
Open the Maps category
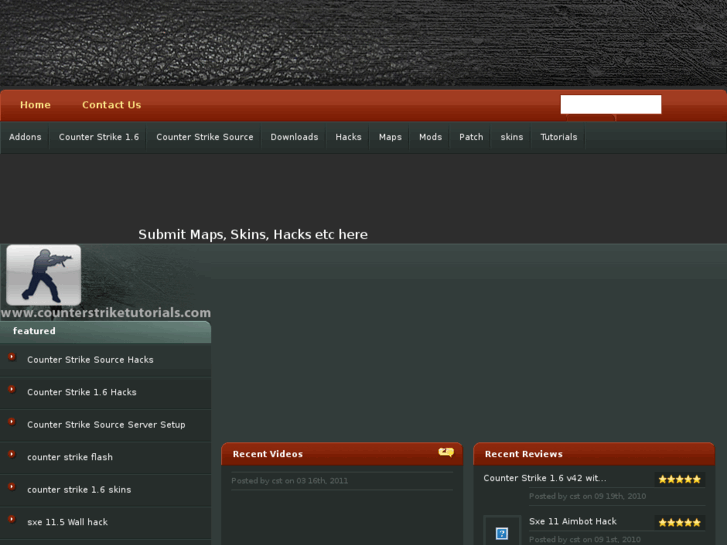[x=390, y=137]
